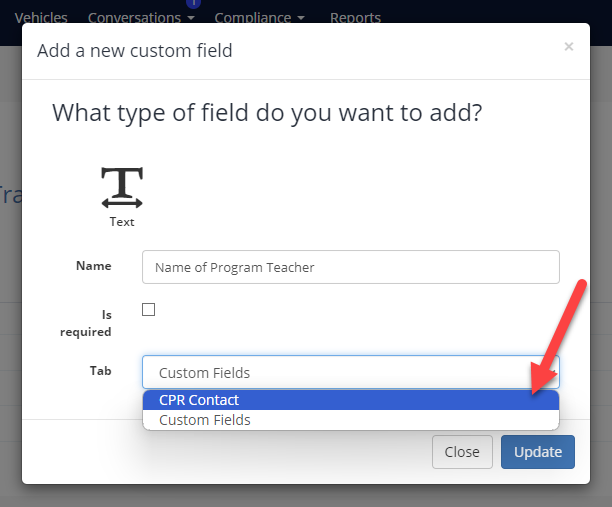Click the Text label under the icon
This screenshot has width=612, height=507.
(x=122, y=222)
